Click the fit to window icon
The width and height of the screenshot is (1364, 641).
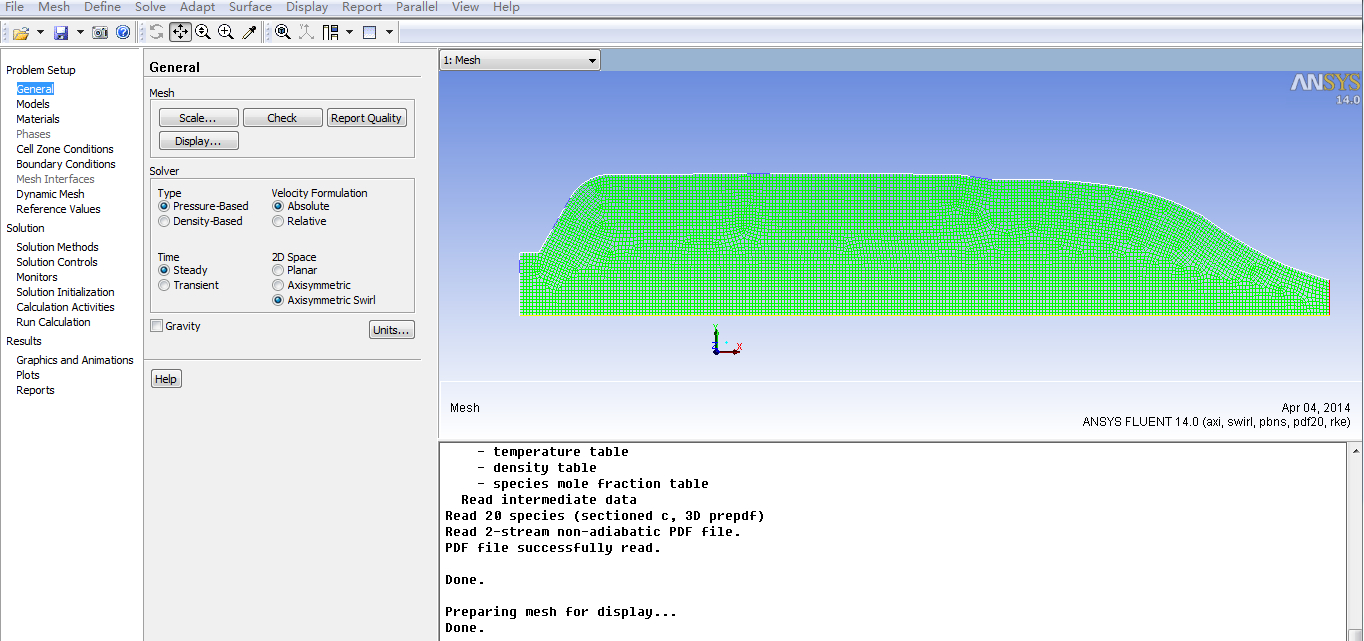(283, 32)
